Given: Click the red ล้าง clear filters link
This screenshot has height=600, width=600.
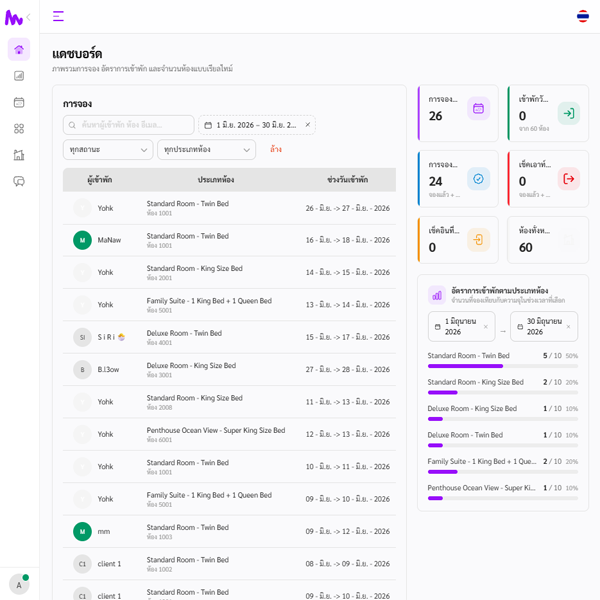Looking at the screenshot, I should pyautogui.click(x=276, y=149).
